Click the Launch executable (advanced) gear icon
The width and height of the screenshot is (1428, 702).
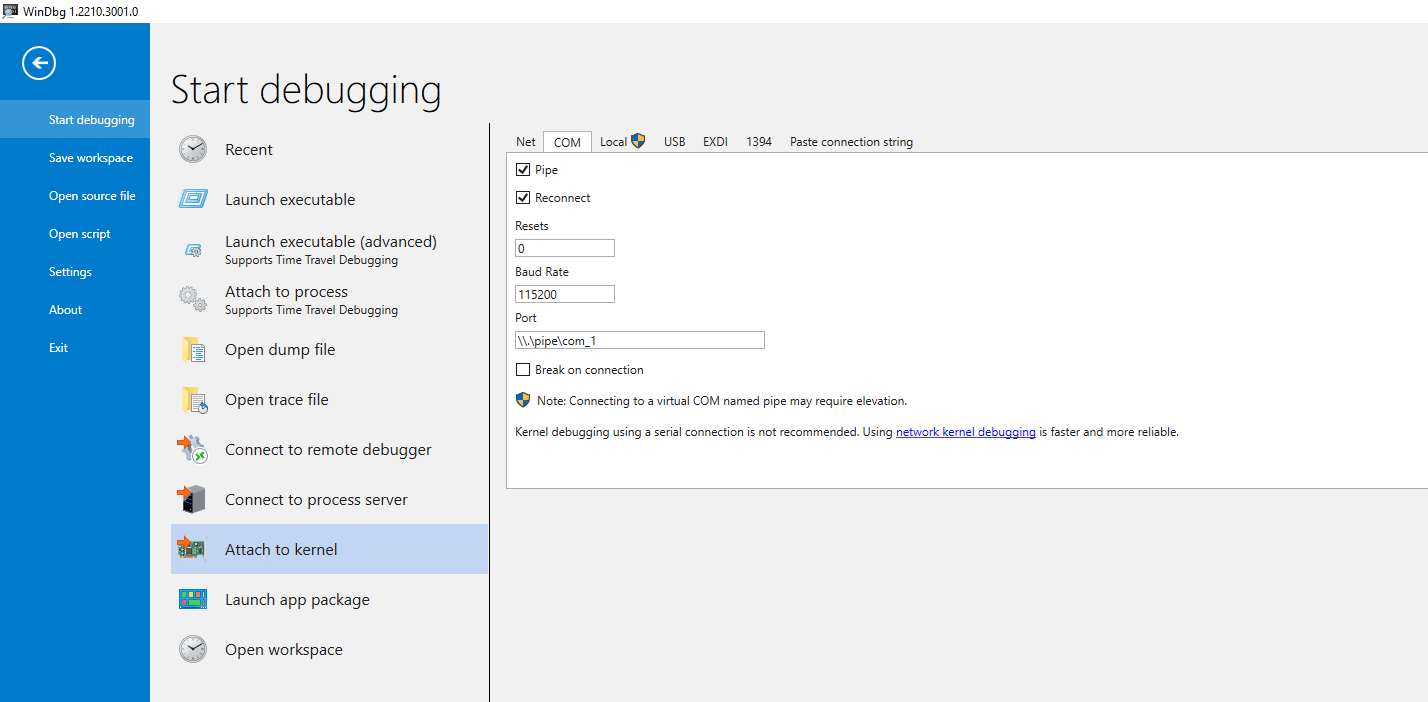[x=194, y=250]
